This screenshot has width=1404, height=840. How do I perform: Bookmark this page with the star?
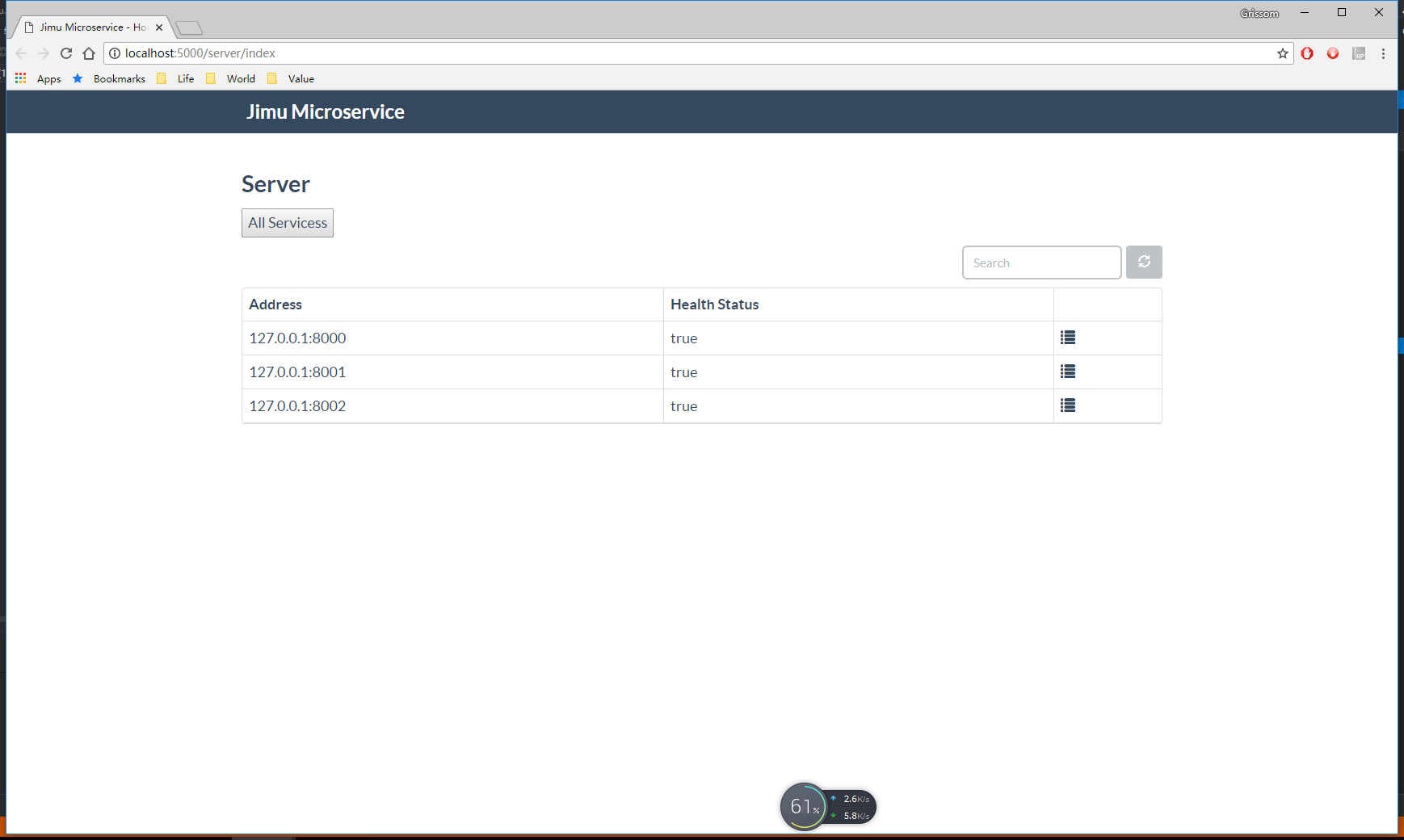click(x=1282, y=53)
